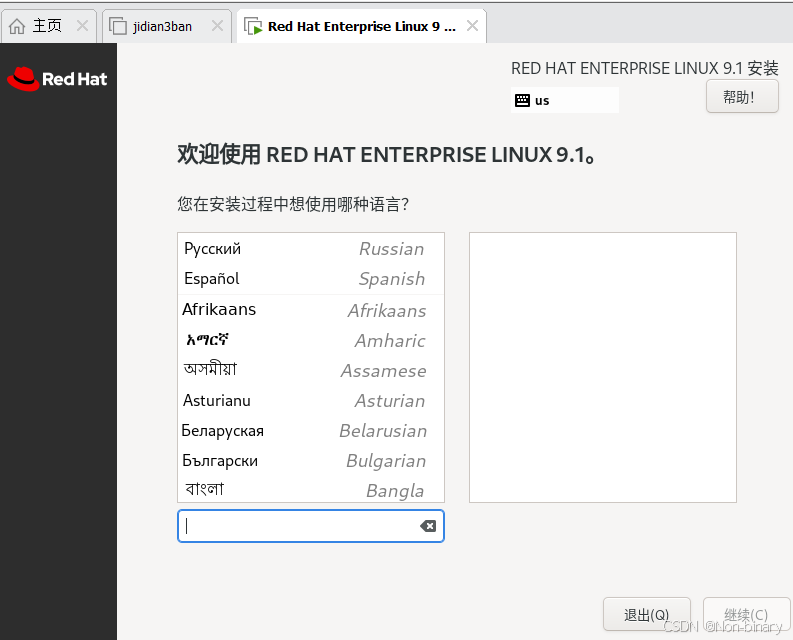The width and height of the screenshot is (793, 640).
Task: Pick Беларуская (Belarusian) language
Action: [311, 431]
